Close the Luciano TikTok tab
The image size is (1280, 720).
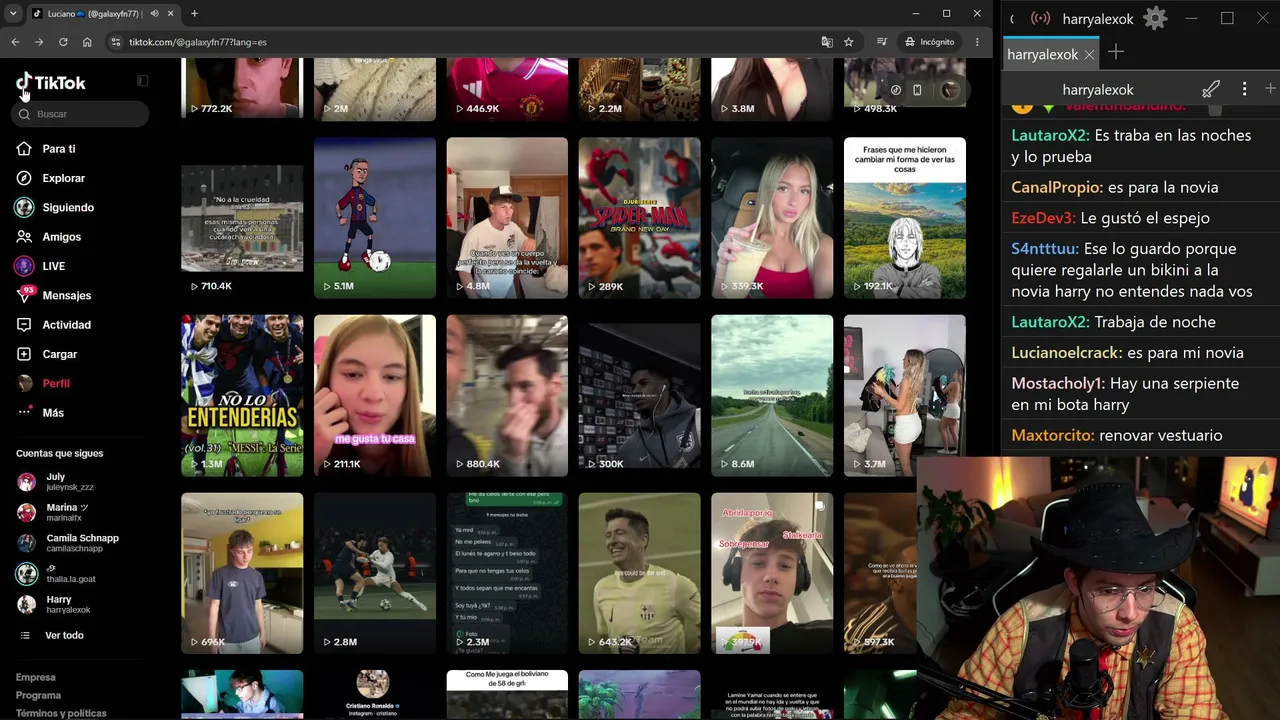coord(171,14)
